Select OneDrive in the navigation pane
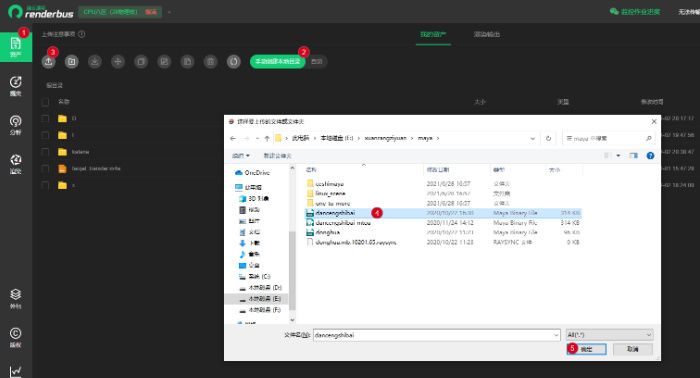 [253, 172]
